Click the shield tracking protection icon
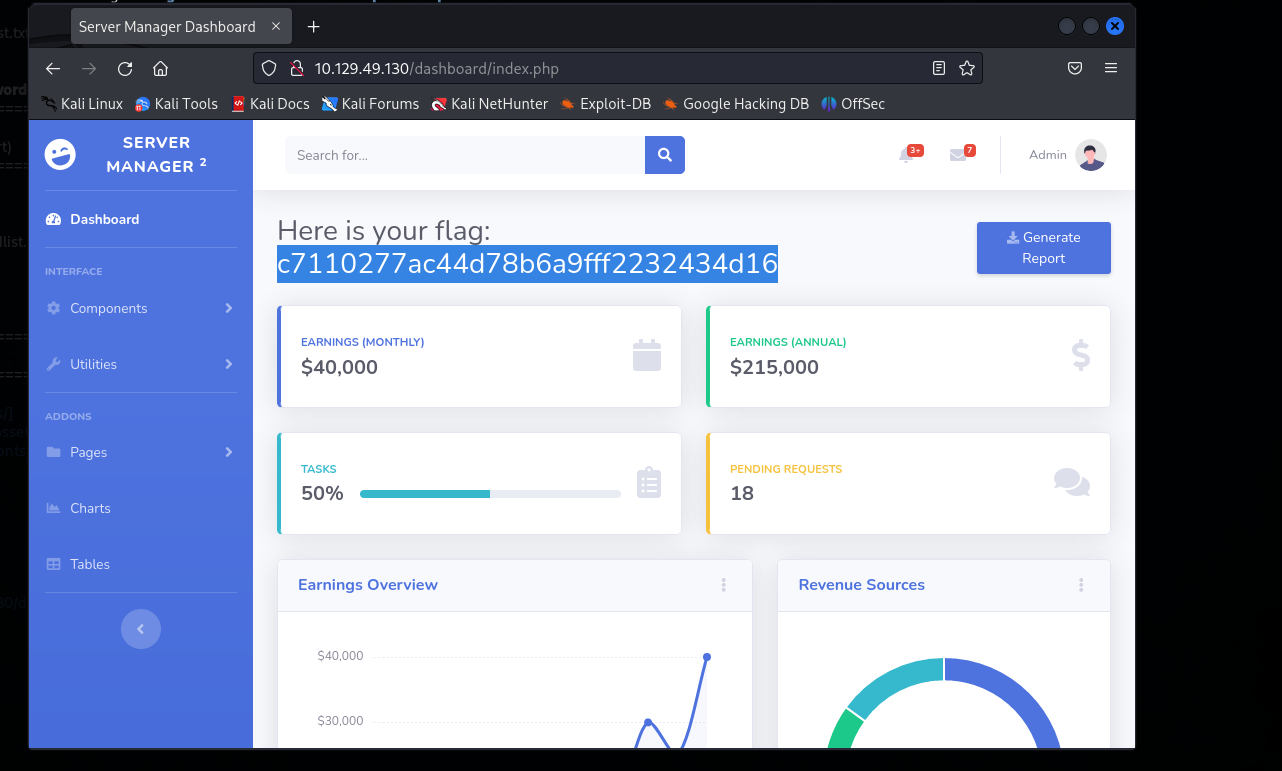The height and width of the screenshot is (771, 1282). 269,69
